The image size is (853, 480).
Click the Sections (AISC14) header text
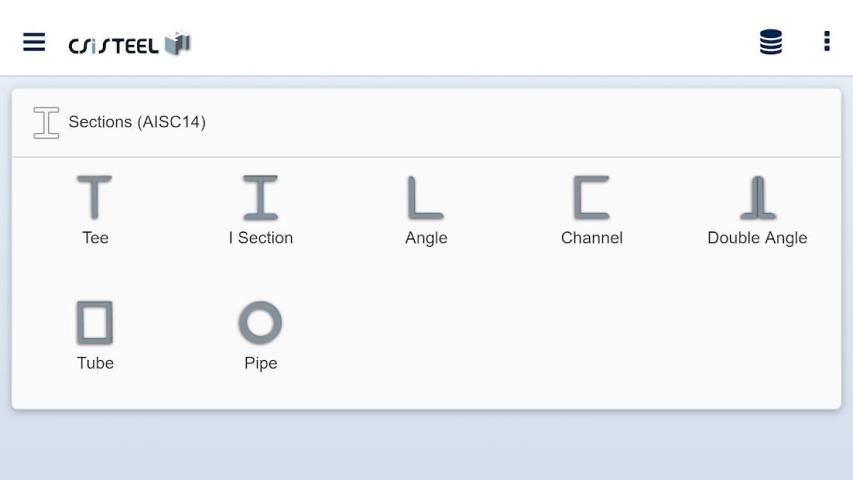137,122
